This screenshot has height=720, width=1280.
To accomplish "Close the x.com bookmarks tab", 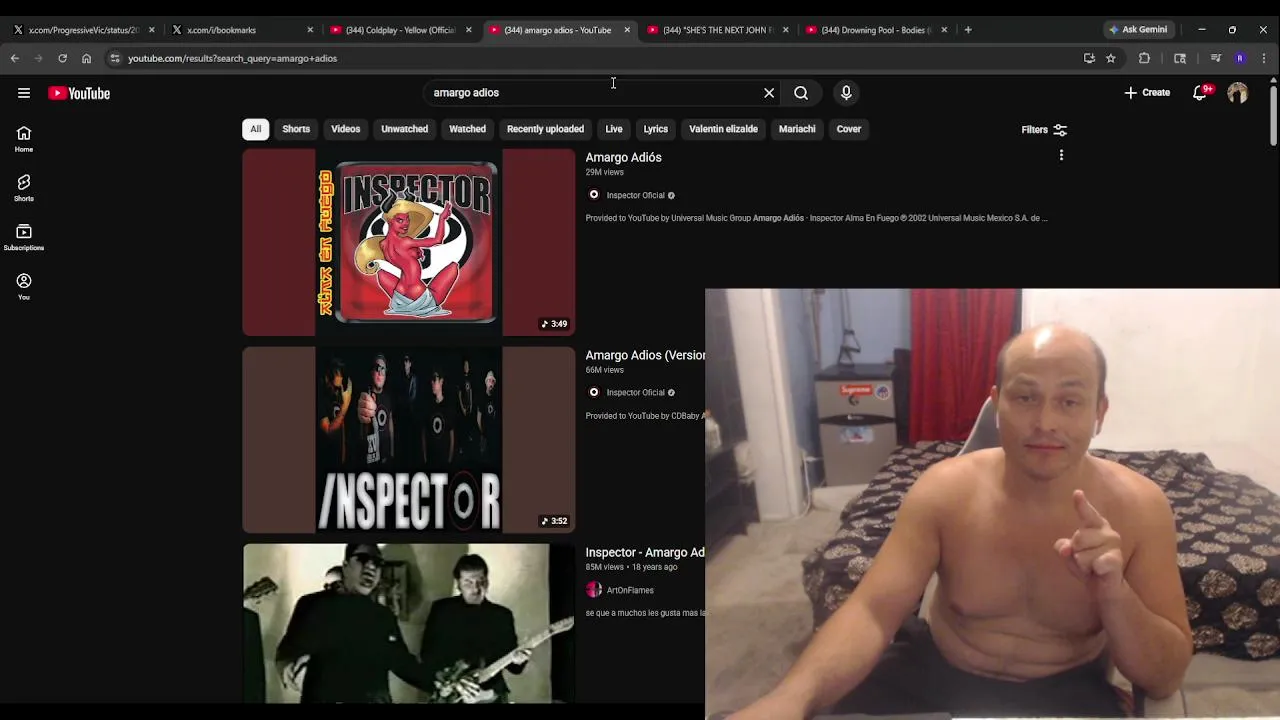I will pos(310,30).
